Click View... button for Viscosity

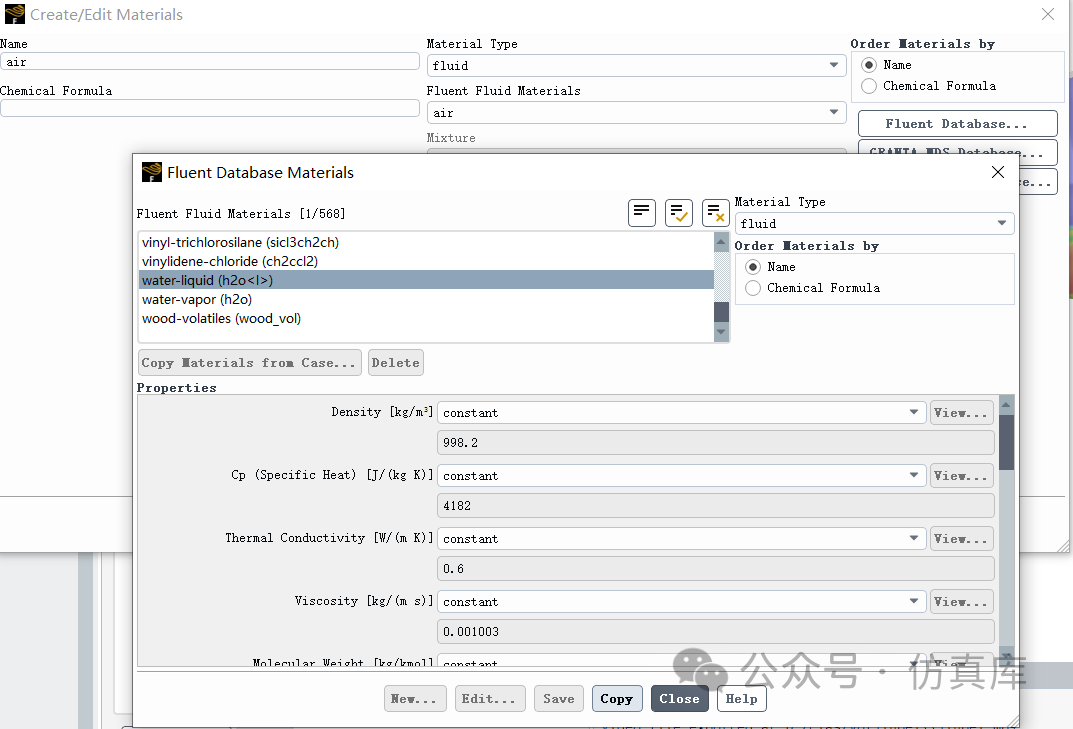pyautogui.click(x=961, y=602)
